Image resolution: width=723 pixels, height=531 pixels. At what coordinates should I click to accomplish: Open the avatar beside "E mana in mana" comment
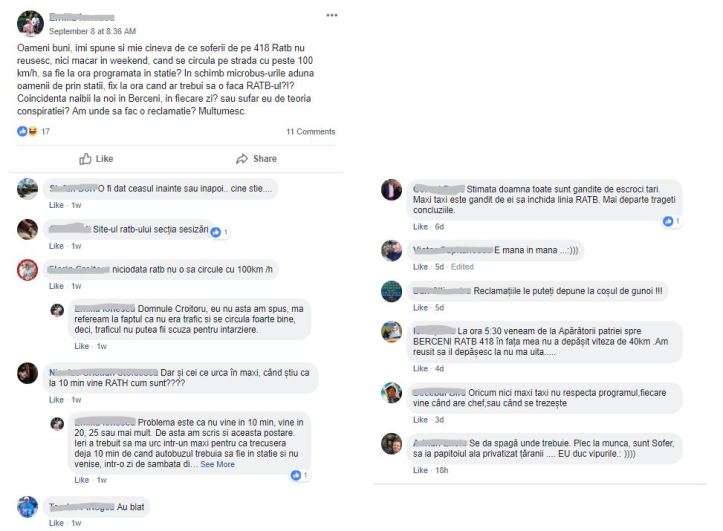391,250
